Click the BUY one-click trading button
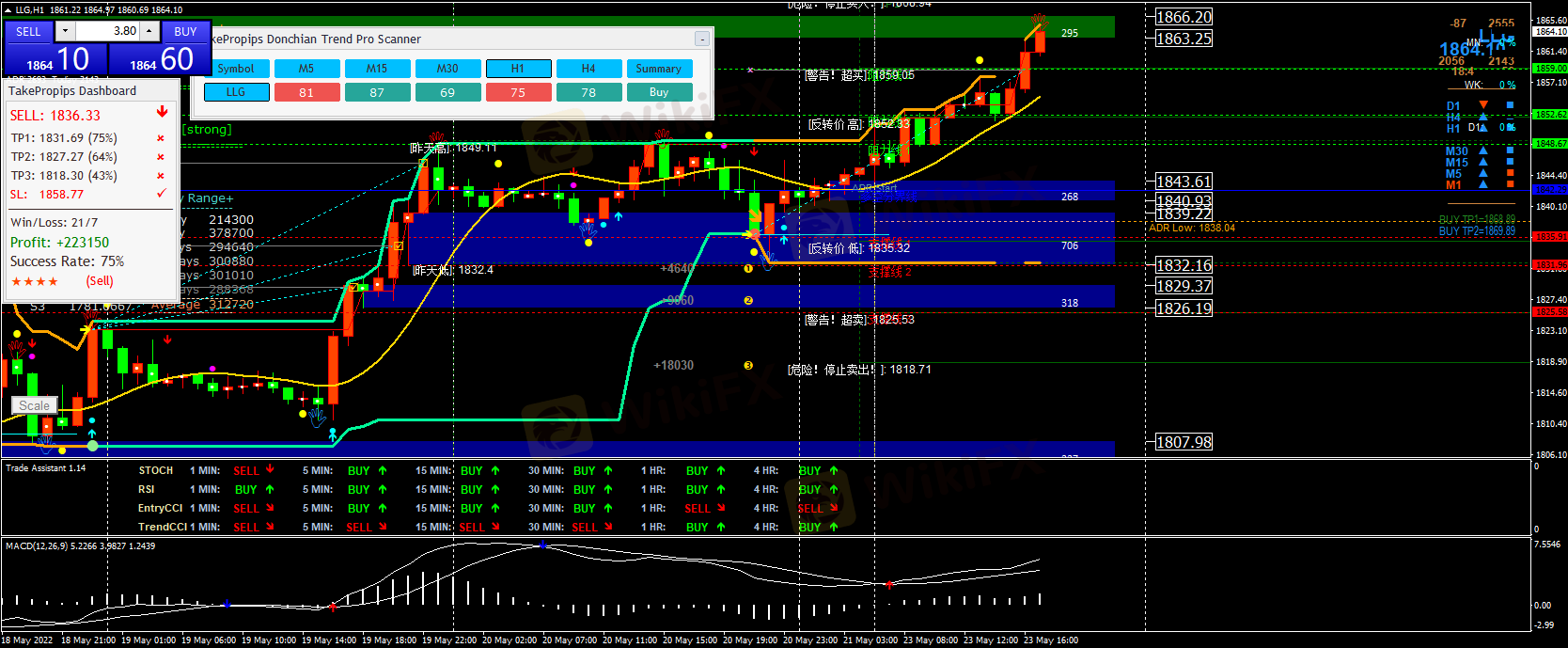Image resolution: width=1568 pixels, height=648 pixels. [x=185, y=31]
